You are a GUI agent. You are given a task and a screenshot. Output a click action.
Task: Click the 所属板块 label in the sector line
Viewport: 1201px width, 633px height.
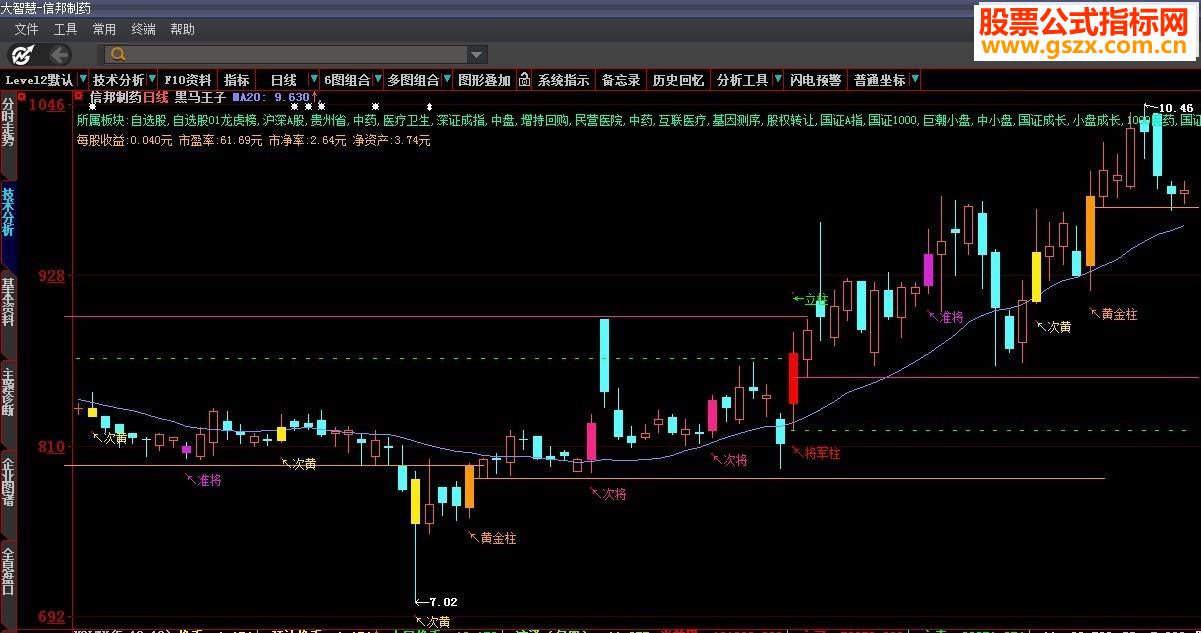click(x=101, y=120)
